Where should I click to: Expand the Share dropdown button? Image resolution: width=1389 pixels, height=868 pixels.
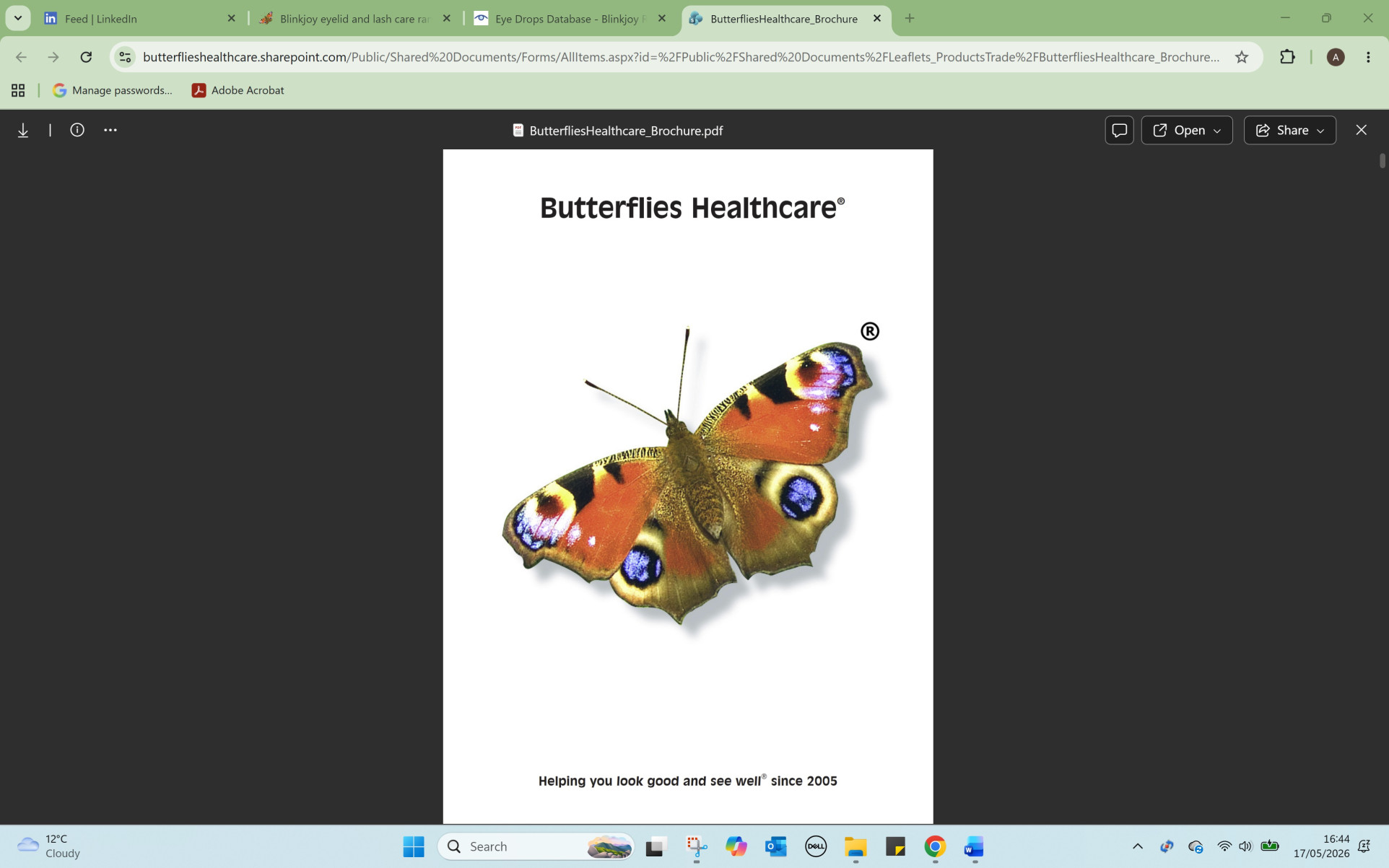pos(1289,130)
